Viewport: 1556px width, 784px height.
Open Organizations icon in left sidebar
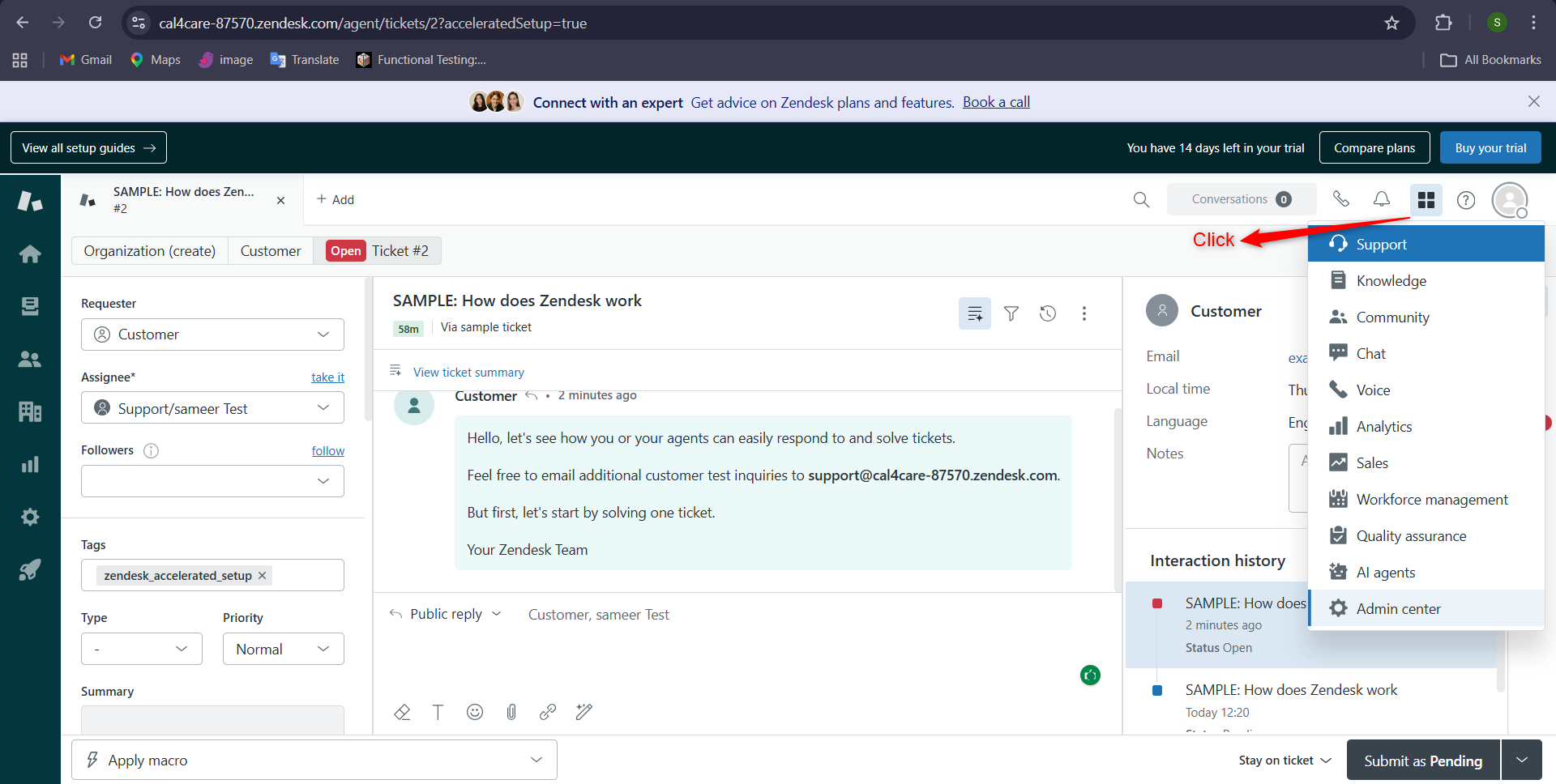tap(30, 411)
